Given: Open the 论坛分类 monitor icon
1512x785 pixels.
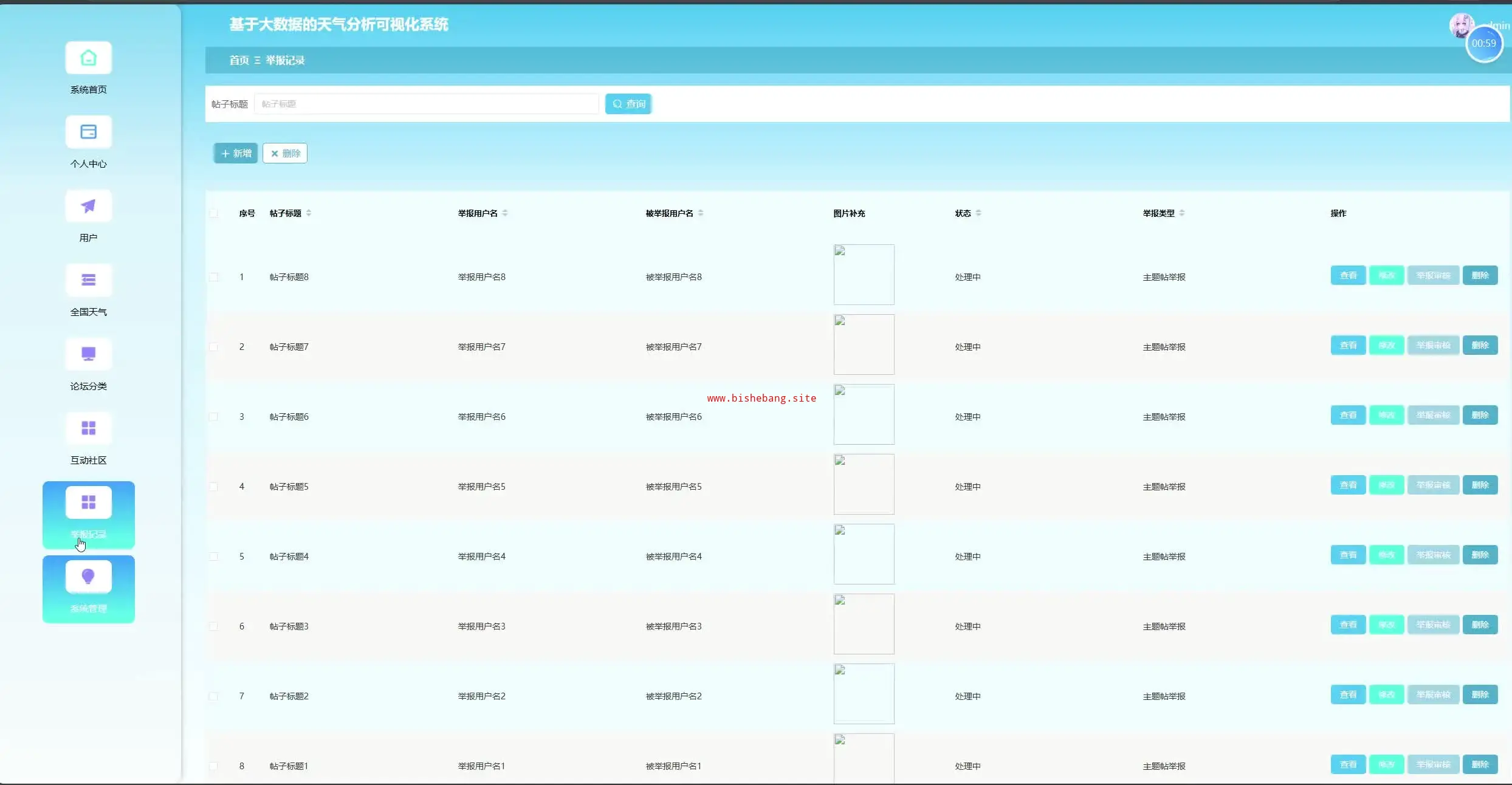Looking at the screenshot, I should pos(88,355).
